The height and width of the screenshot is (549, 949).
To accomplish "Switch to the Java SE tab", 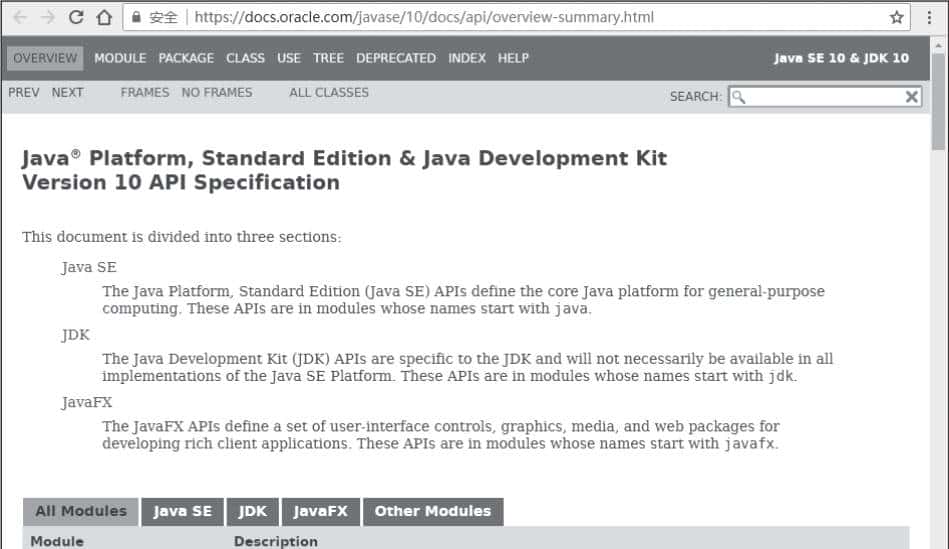I will click(183, 511).
